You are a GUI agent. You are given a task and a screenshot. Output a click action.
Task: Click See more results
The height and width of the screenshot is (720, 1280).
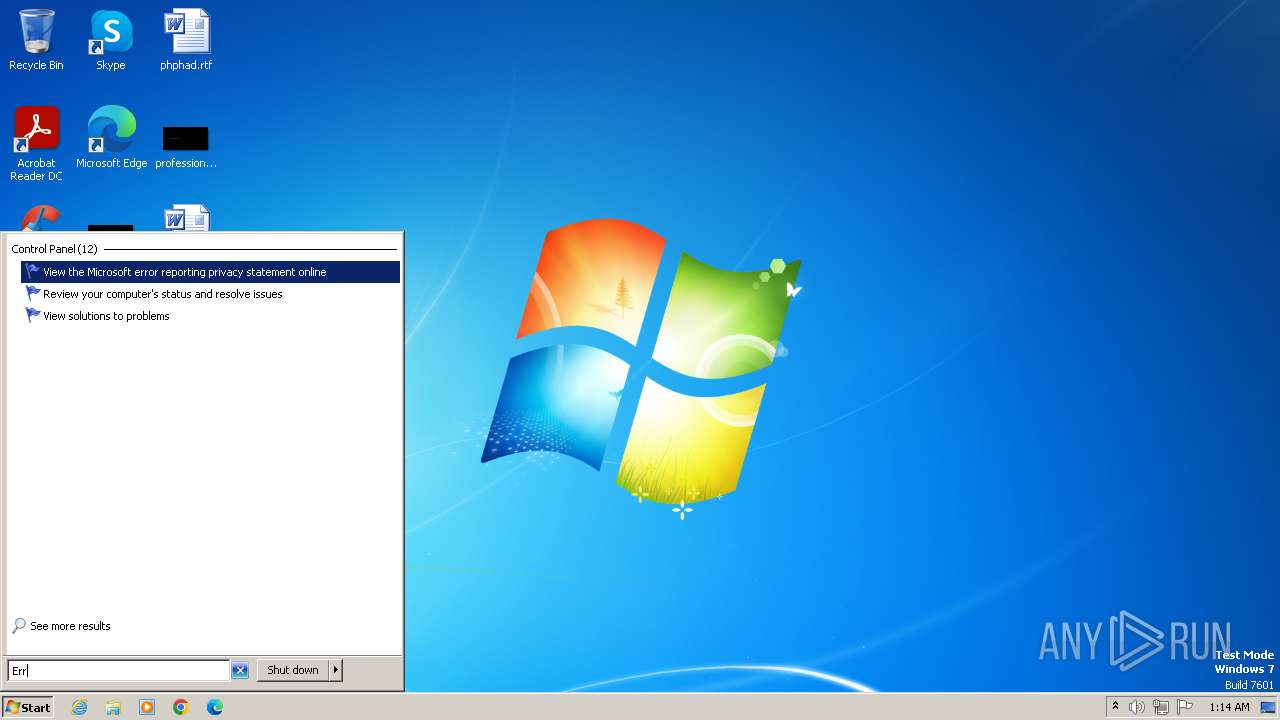click(x=70, y=626)
